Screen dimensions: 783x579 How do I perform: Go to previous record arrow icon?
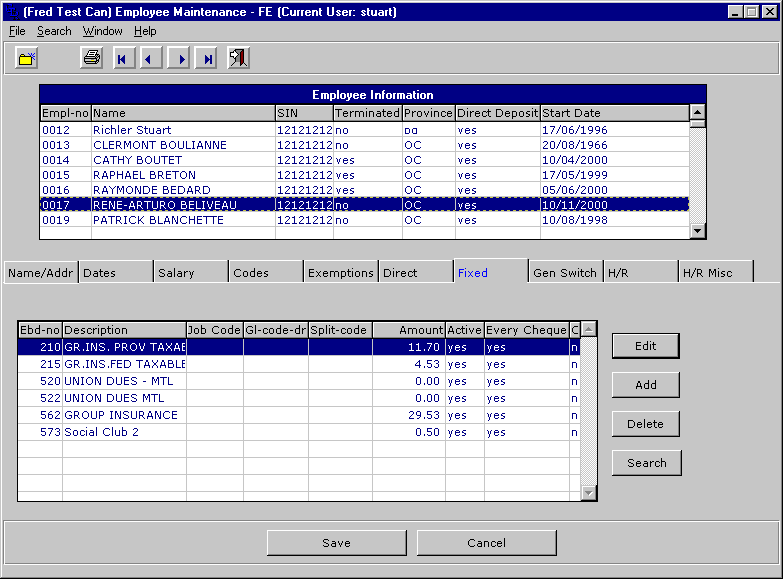(150, 58)
